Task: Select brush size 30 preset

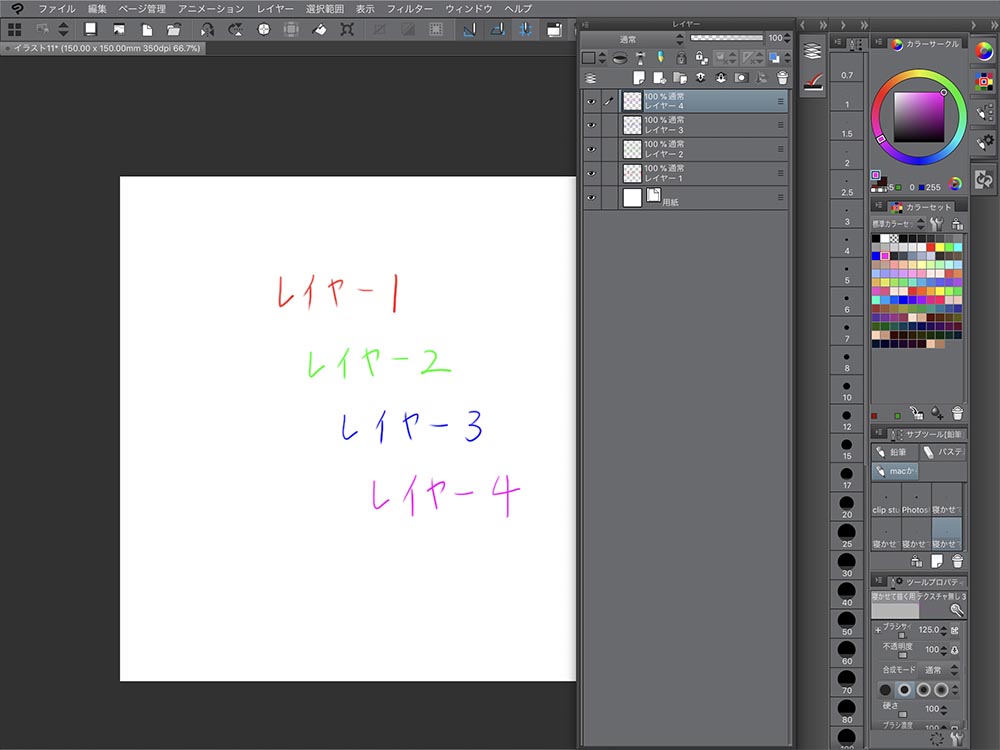Action: point(847,565)
